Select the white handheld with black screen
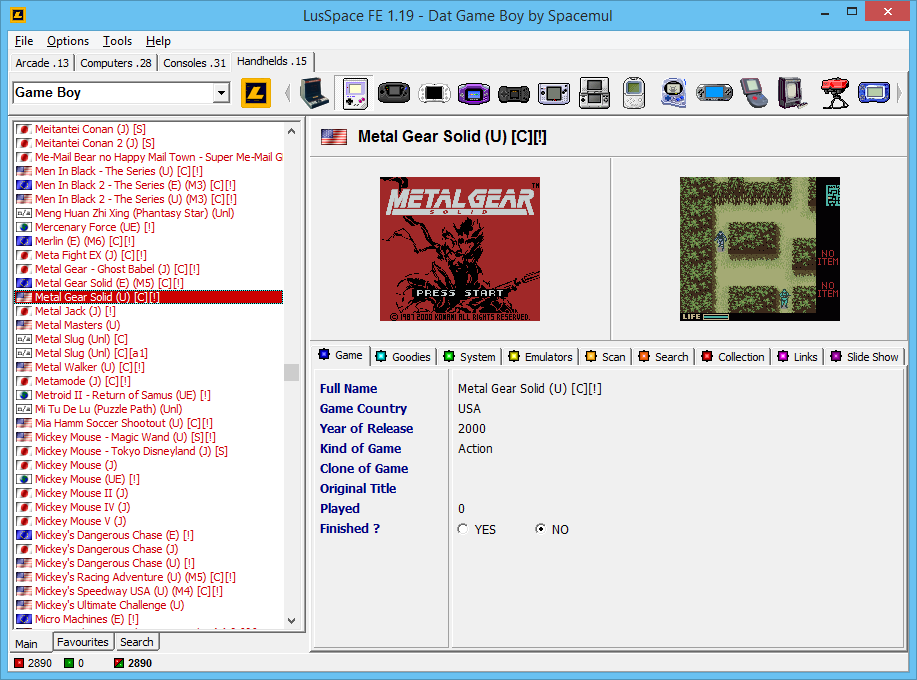This screenshot has height=680, width=917. (434, 93)
